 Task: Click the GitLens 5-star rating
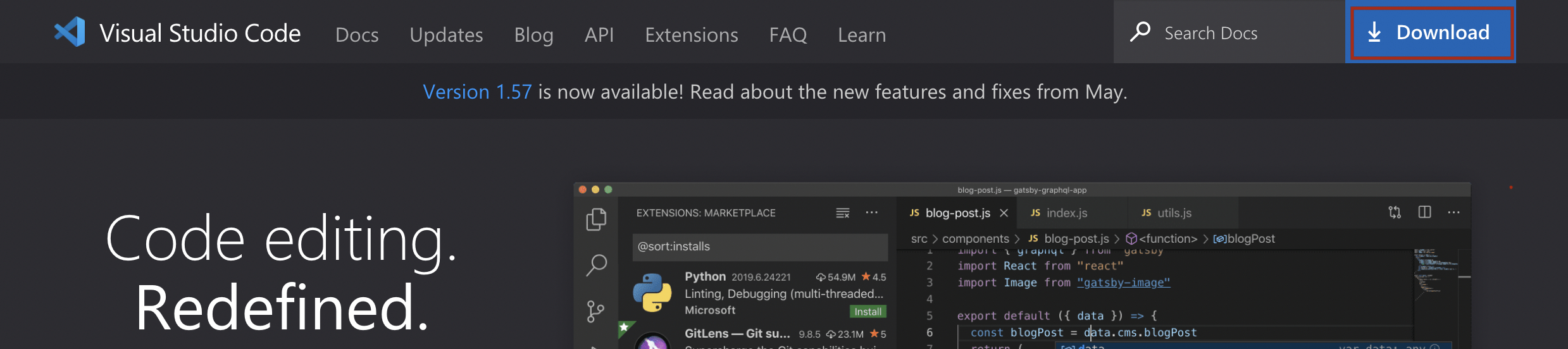[878, 334]
